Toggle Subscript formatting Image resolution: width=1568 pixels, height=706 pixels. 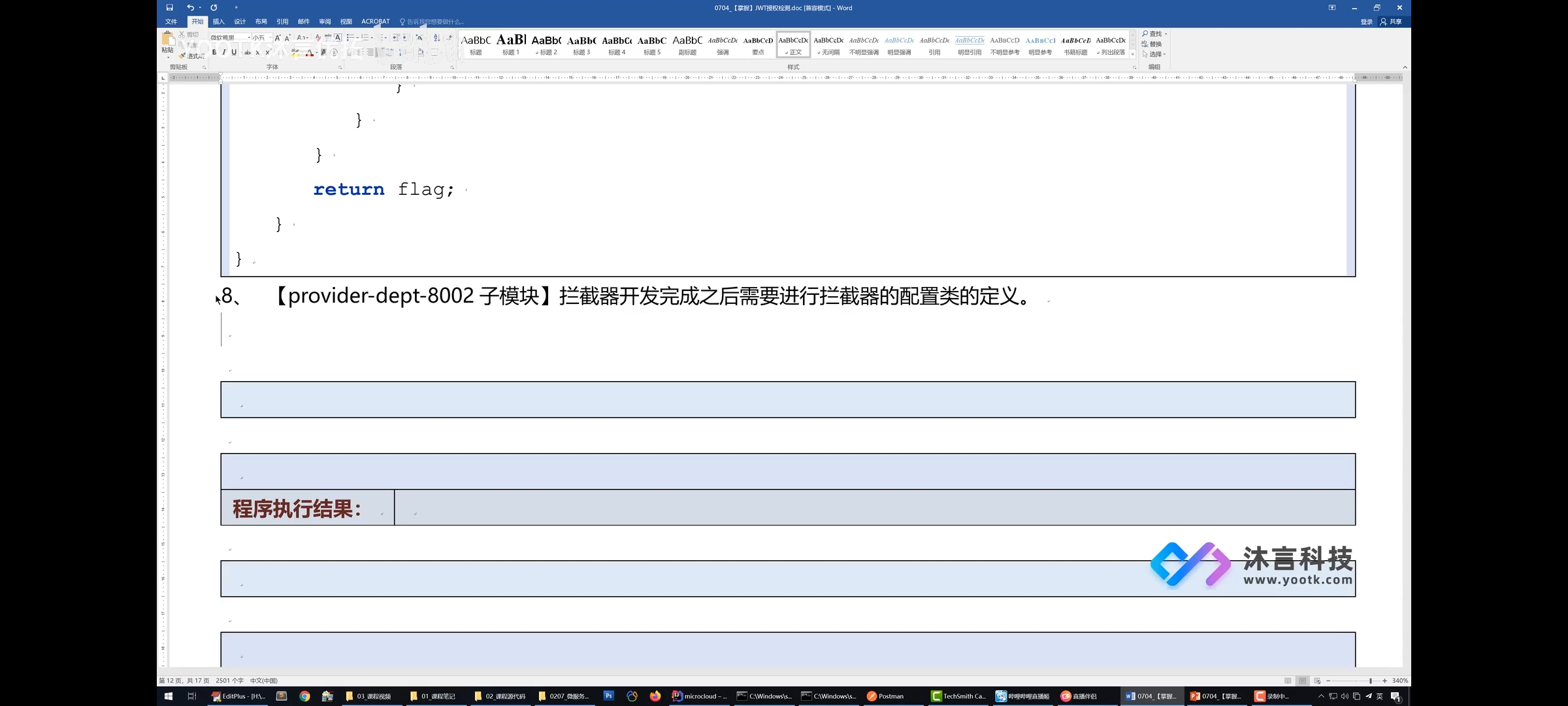257,52
